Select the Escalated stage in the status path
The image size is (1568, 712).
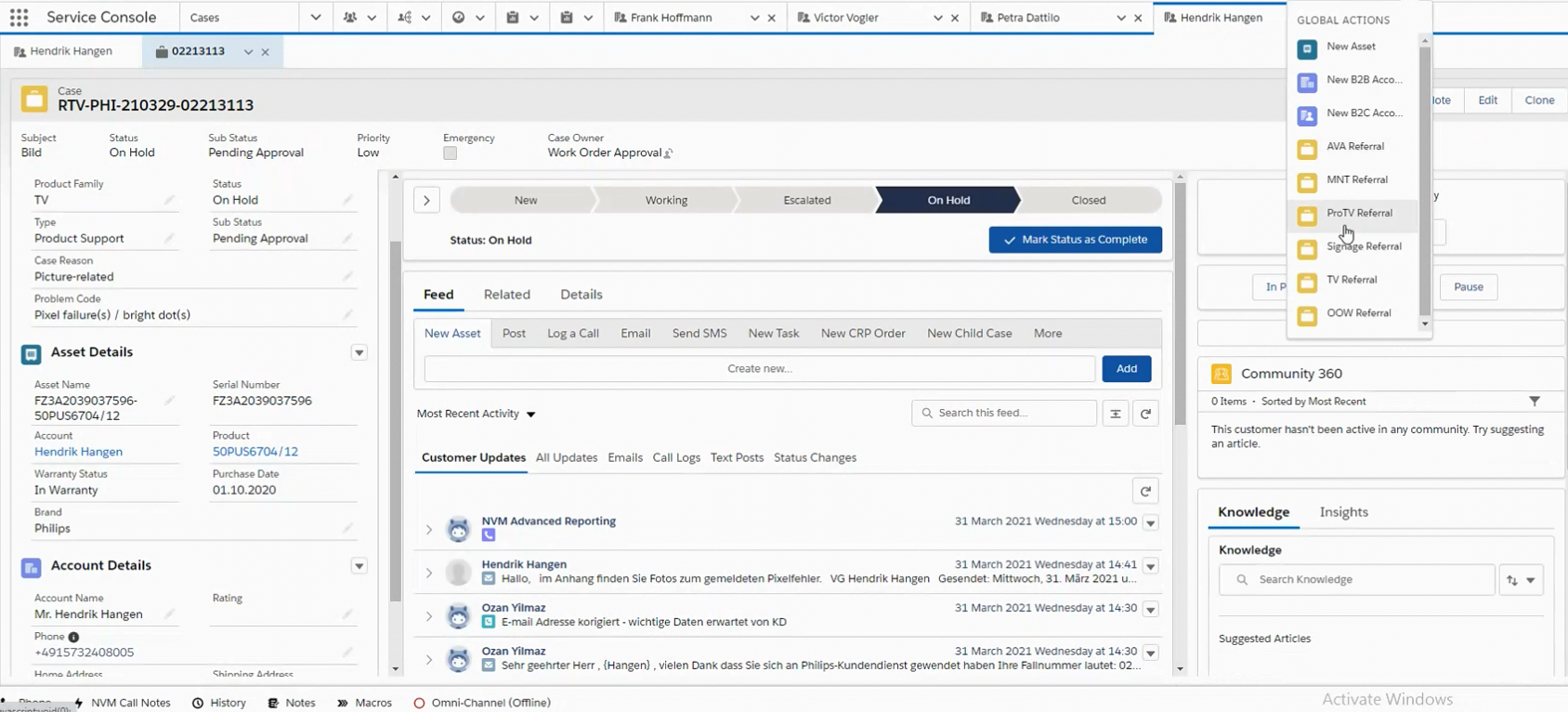[807, 200]
